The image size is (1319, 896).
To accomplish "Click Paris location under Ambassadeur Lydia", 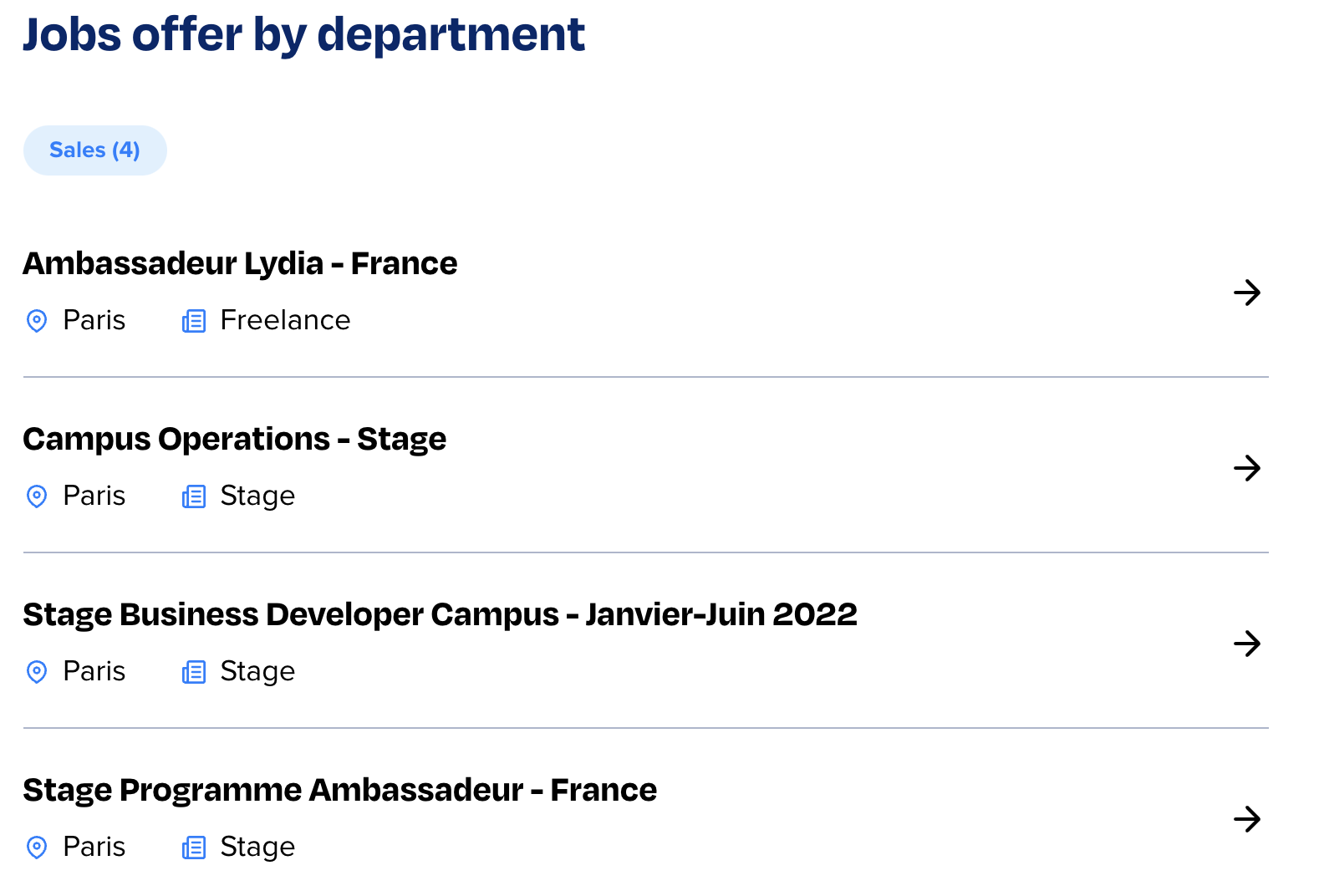I will (x=94, y=320).
